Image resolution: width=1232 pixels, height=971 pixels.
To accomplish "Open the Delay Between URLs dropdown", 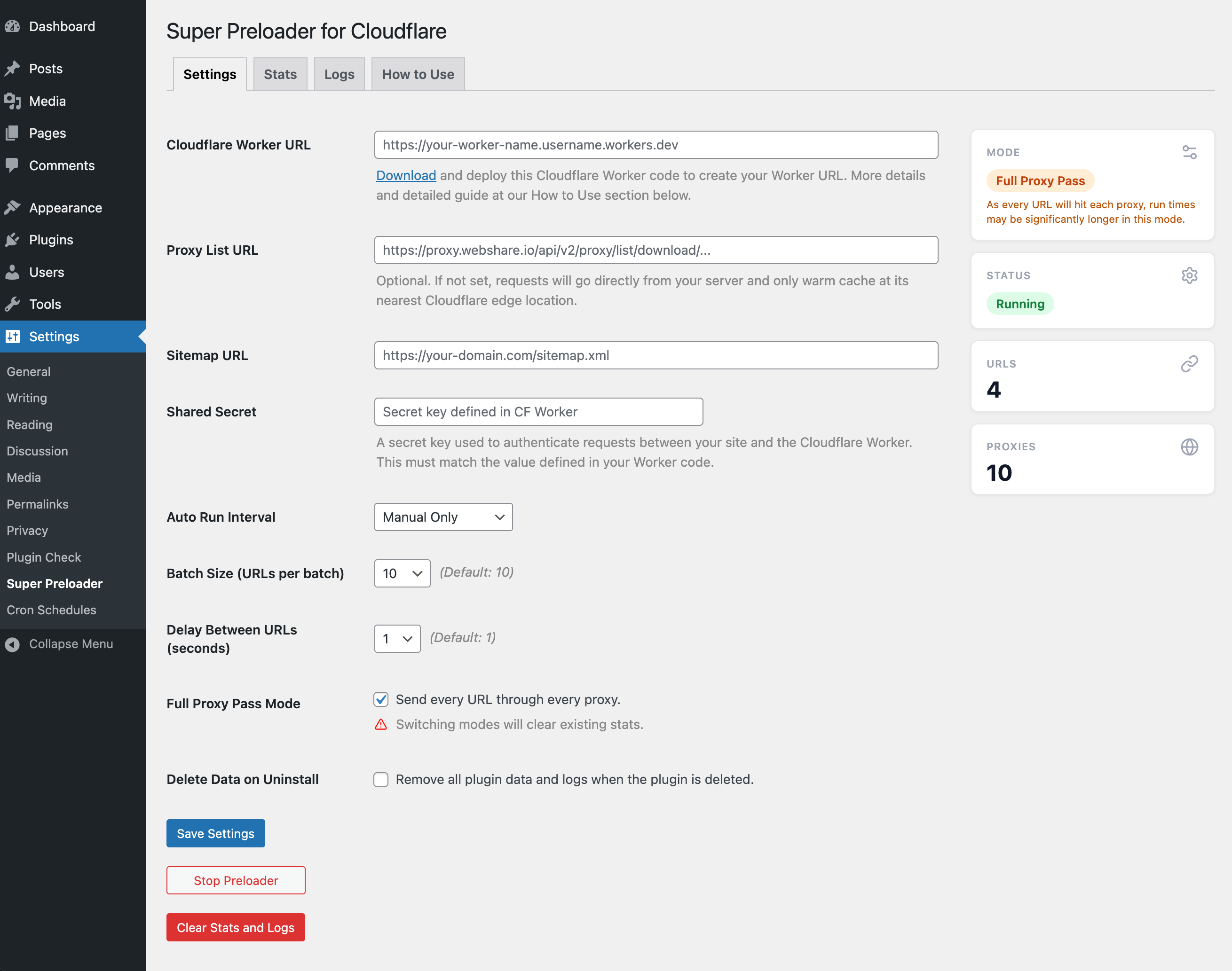I will [397, 638].
